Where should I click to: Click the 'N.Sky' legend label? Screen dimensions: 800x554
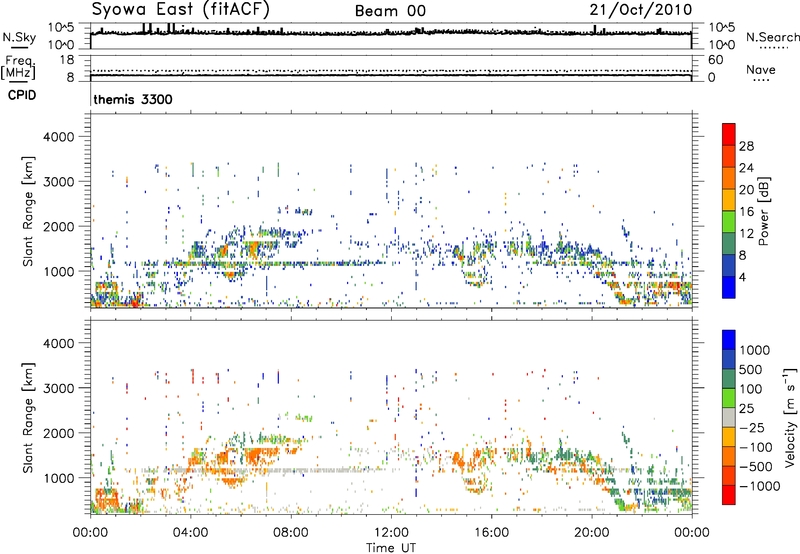coord(19,37)
